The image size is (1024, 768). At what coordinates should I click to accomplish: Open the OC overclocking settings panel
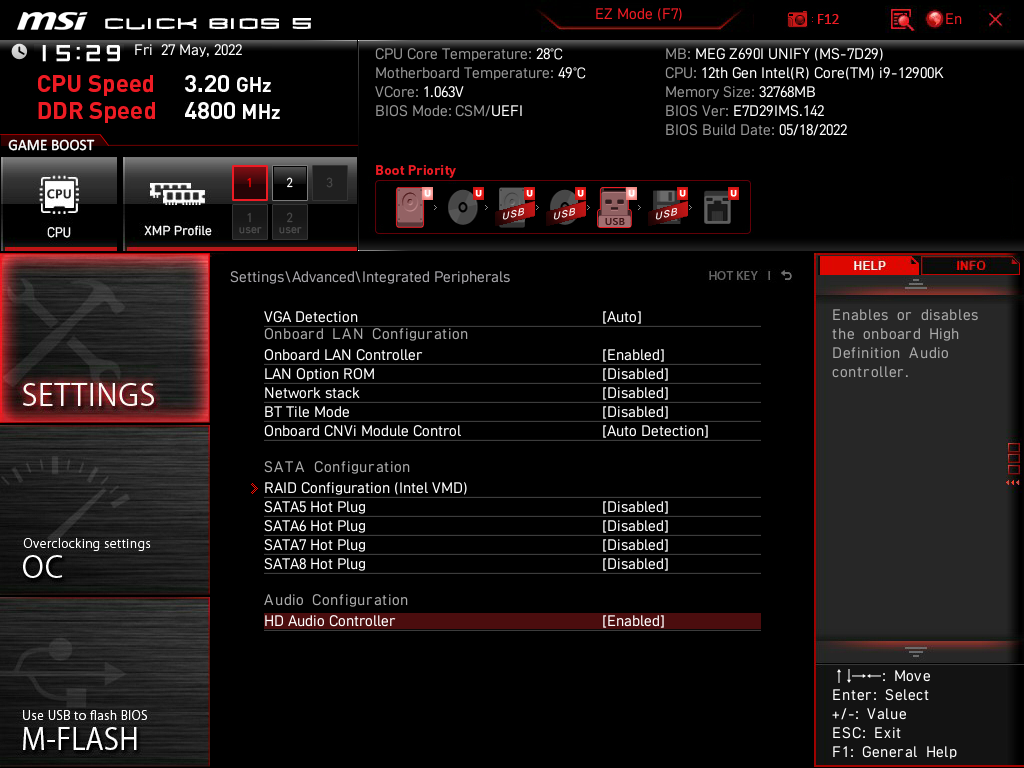[104, 510]
